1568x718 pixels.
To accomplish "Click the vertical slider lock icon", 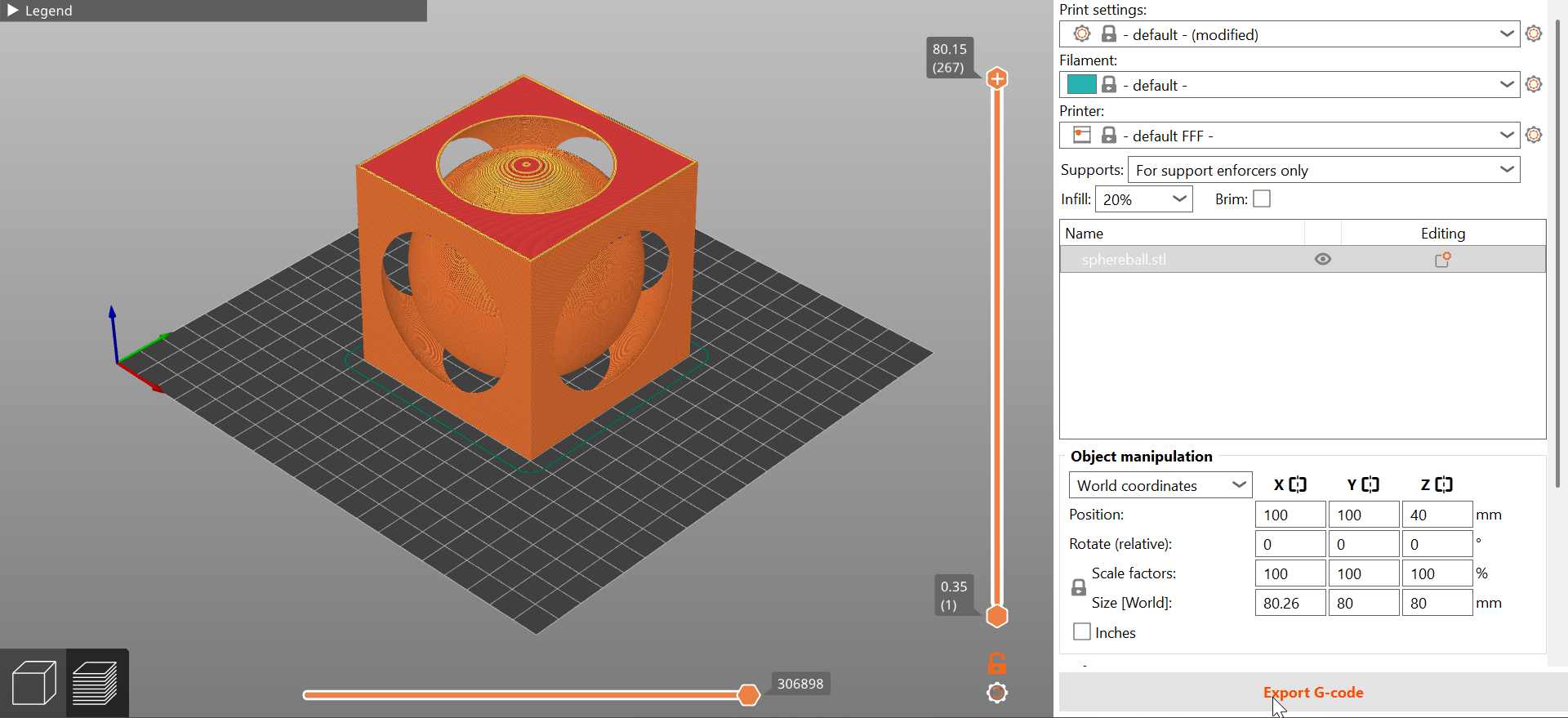I will (x=997, y=662).
